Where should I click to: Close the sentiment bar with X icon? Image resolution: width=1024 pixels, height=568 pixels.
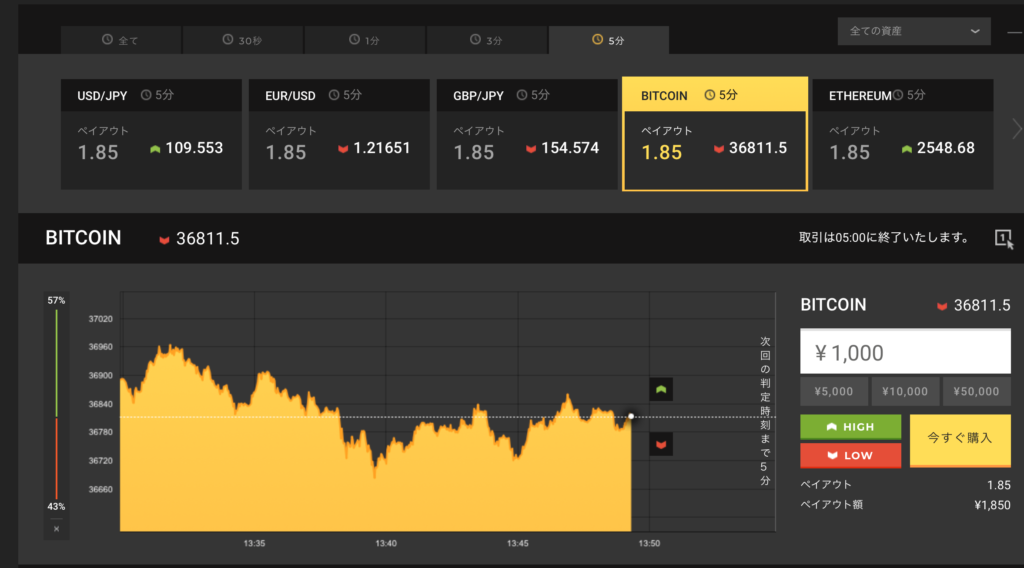[x=56, y=528]
